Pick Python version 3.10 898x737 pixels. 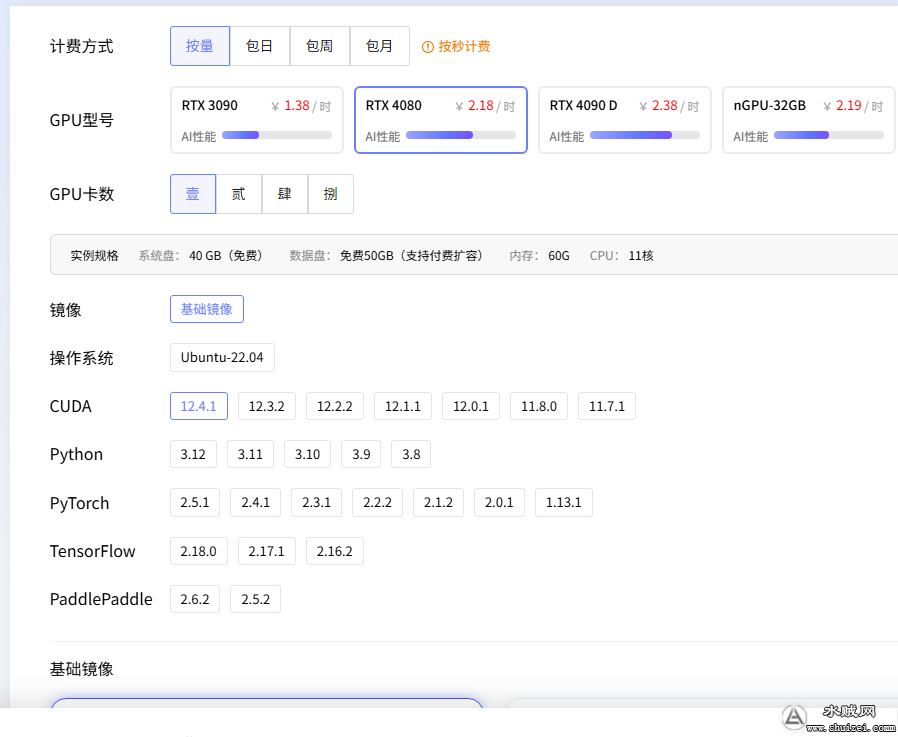[307, 454]
